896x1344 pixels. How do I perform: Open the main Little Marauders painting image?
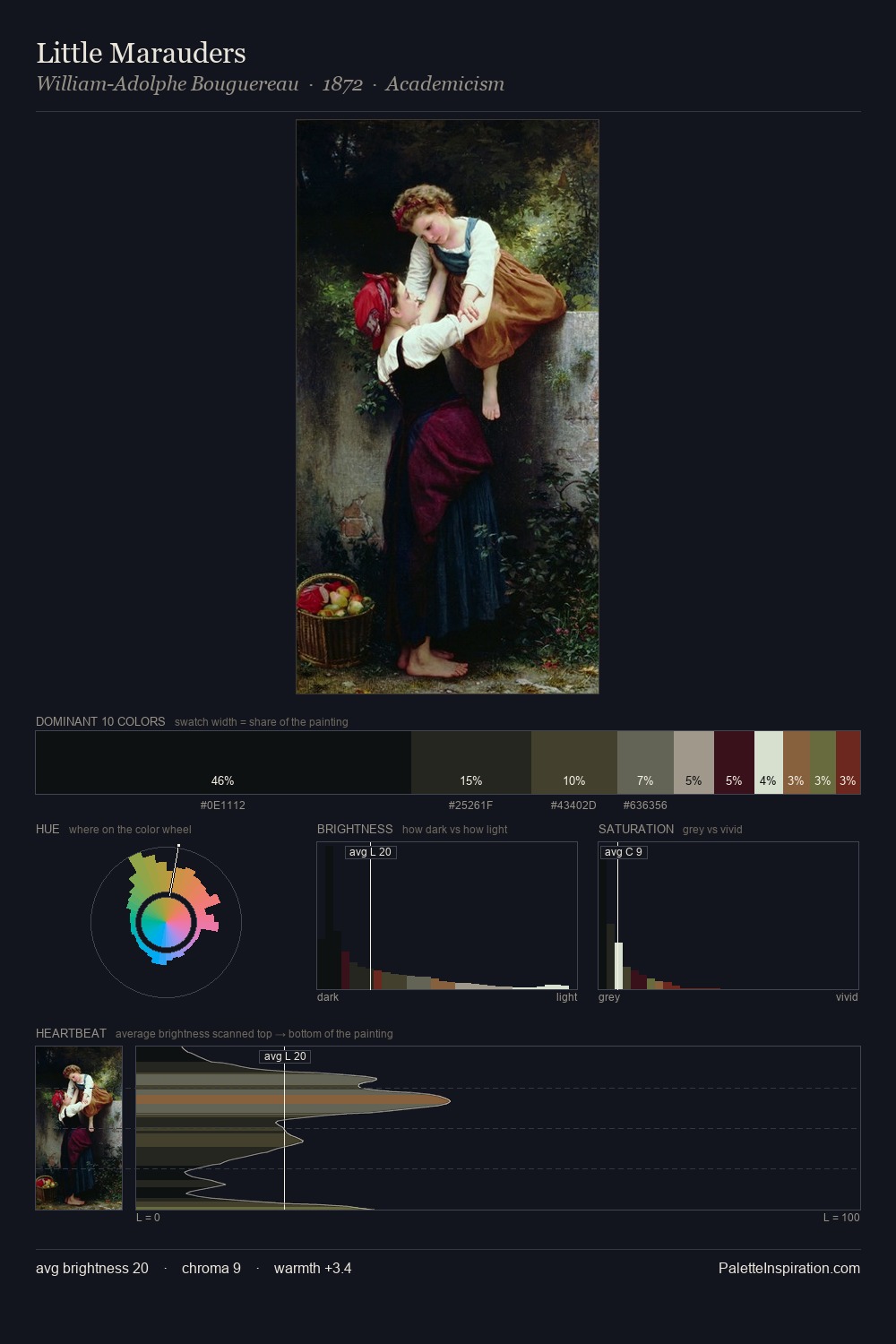(x=447, y=407)
